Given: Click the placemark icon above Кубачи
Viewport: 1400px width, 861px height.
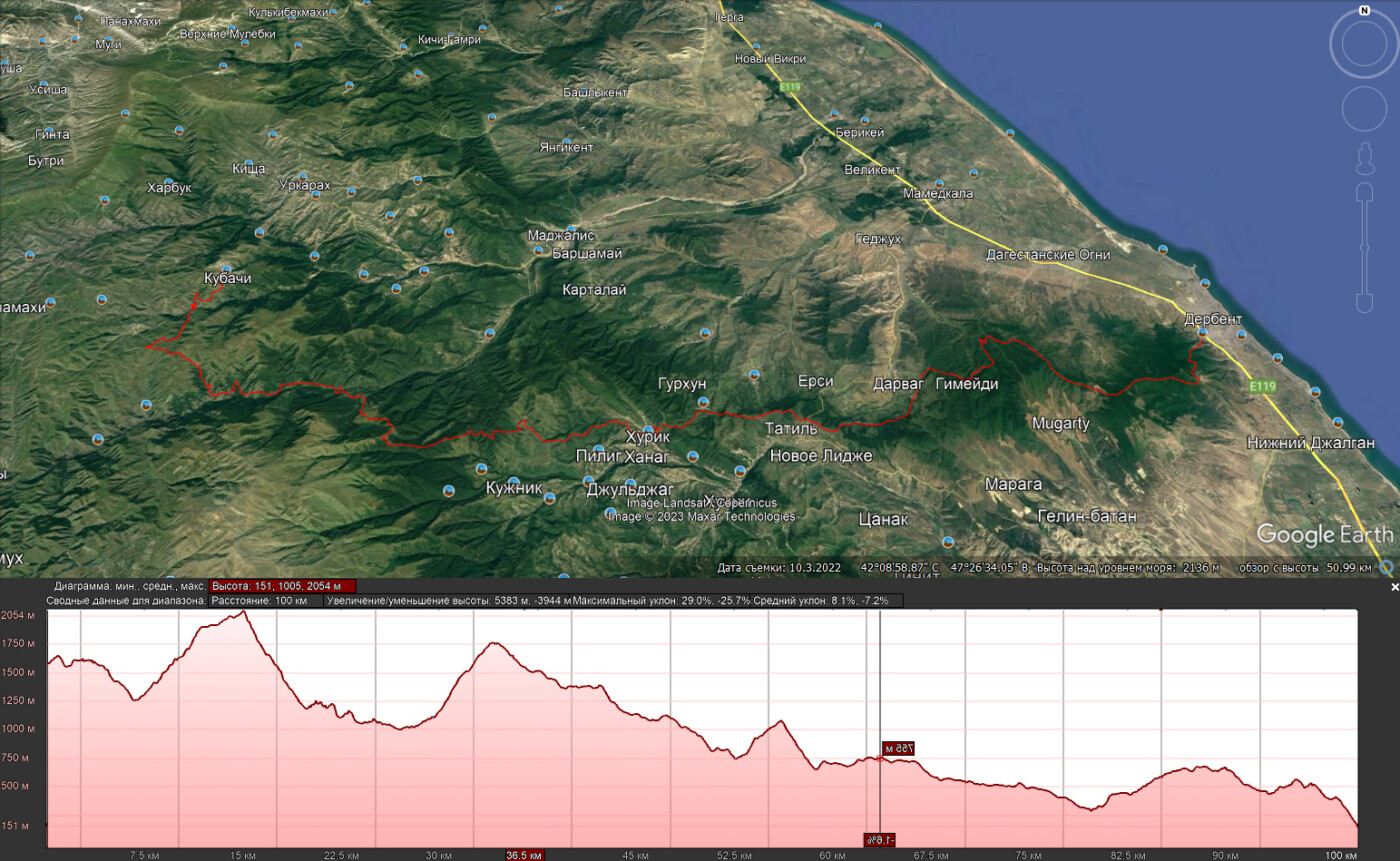Looking at the screenshot, I should pyautogui.click(x=227, y=268).
